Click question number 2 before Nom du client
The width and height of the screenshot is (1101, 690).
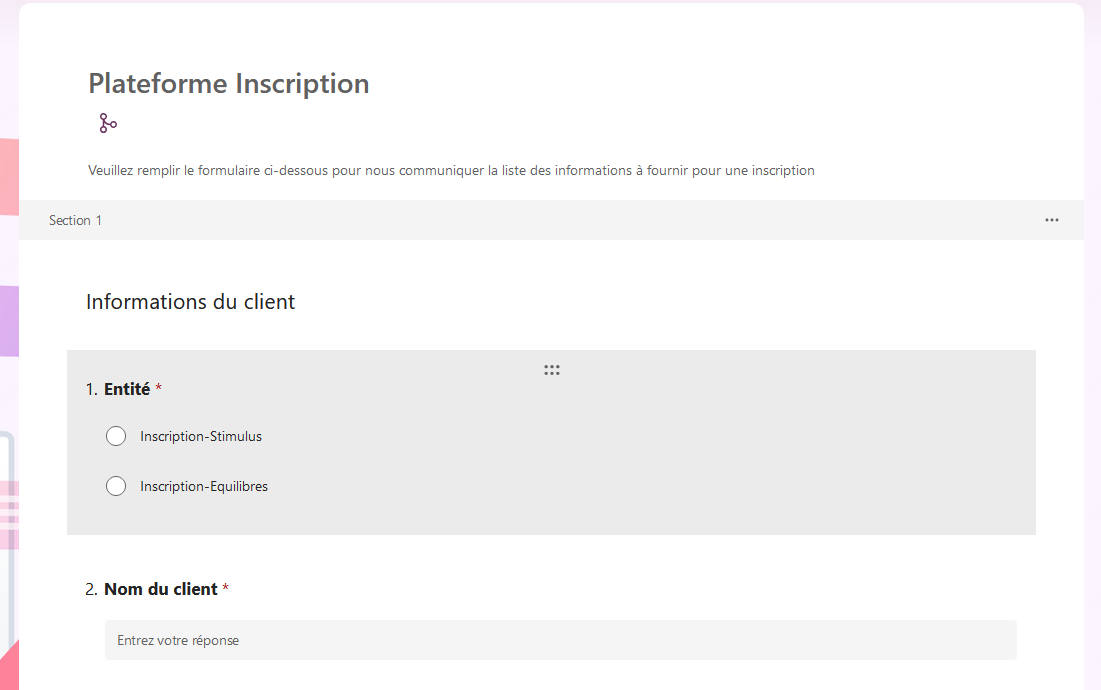[x=92, y=589]
